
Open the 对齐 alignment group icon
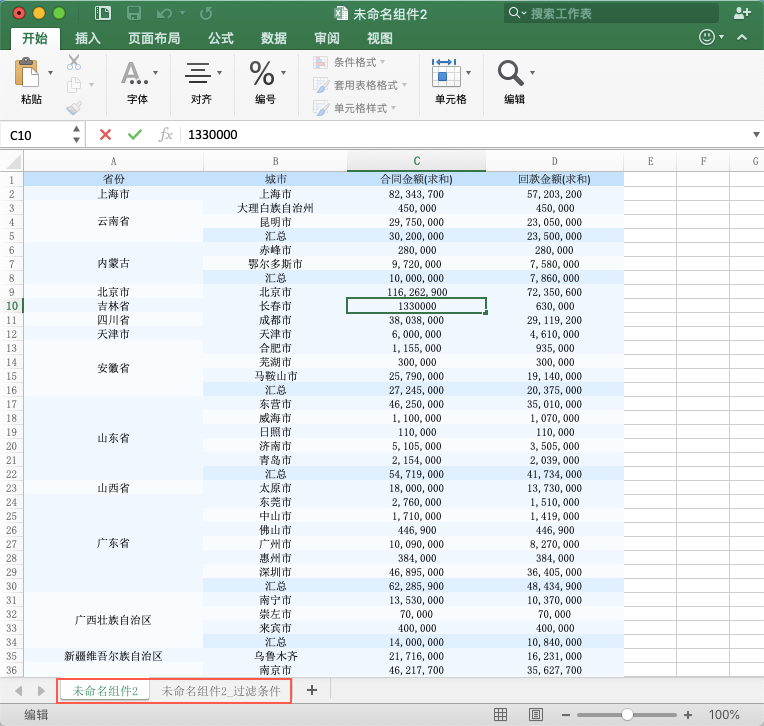198,73
